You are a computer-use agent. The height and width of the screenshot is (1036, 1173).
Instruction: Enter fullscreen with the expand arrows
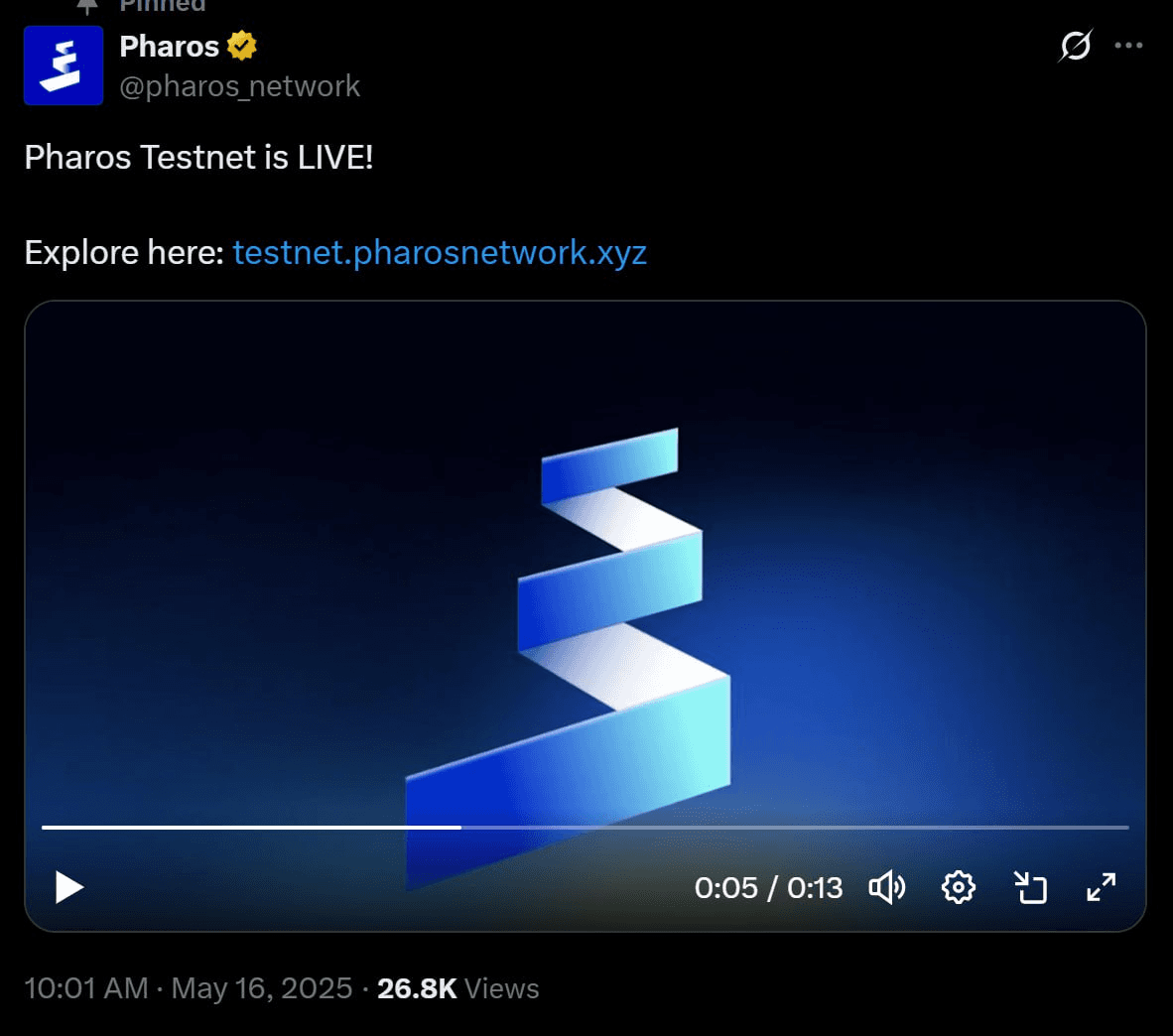[1102, 888]
